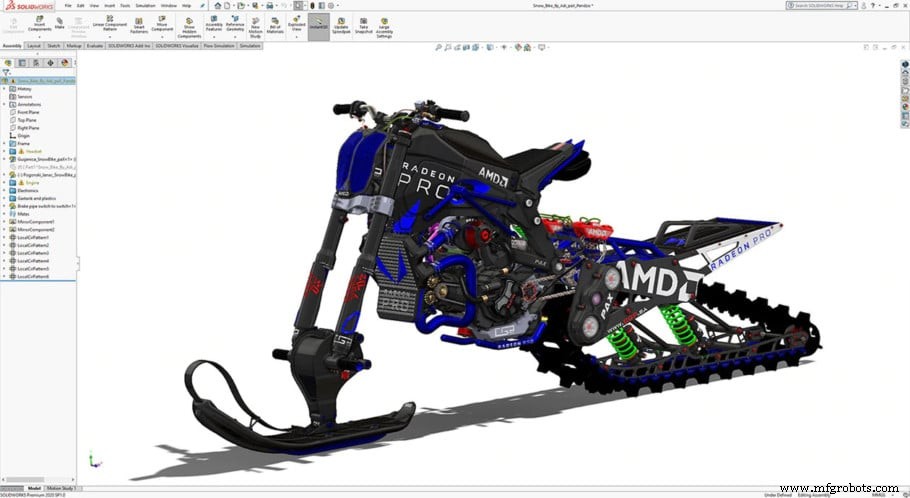The width and height of the screenshot is (910, 498).
Task: Click Take Snapshot
Action: coord(363,25)
